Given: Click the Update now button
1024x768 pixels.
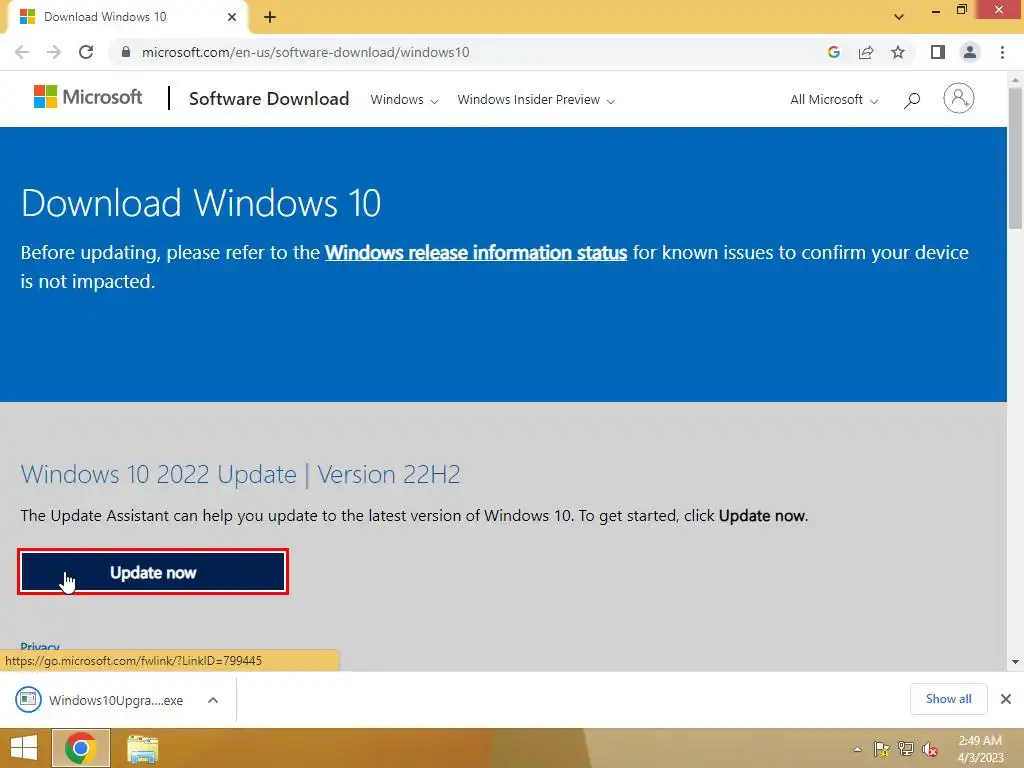Looking at the screenshot, I should pos(153,572).
